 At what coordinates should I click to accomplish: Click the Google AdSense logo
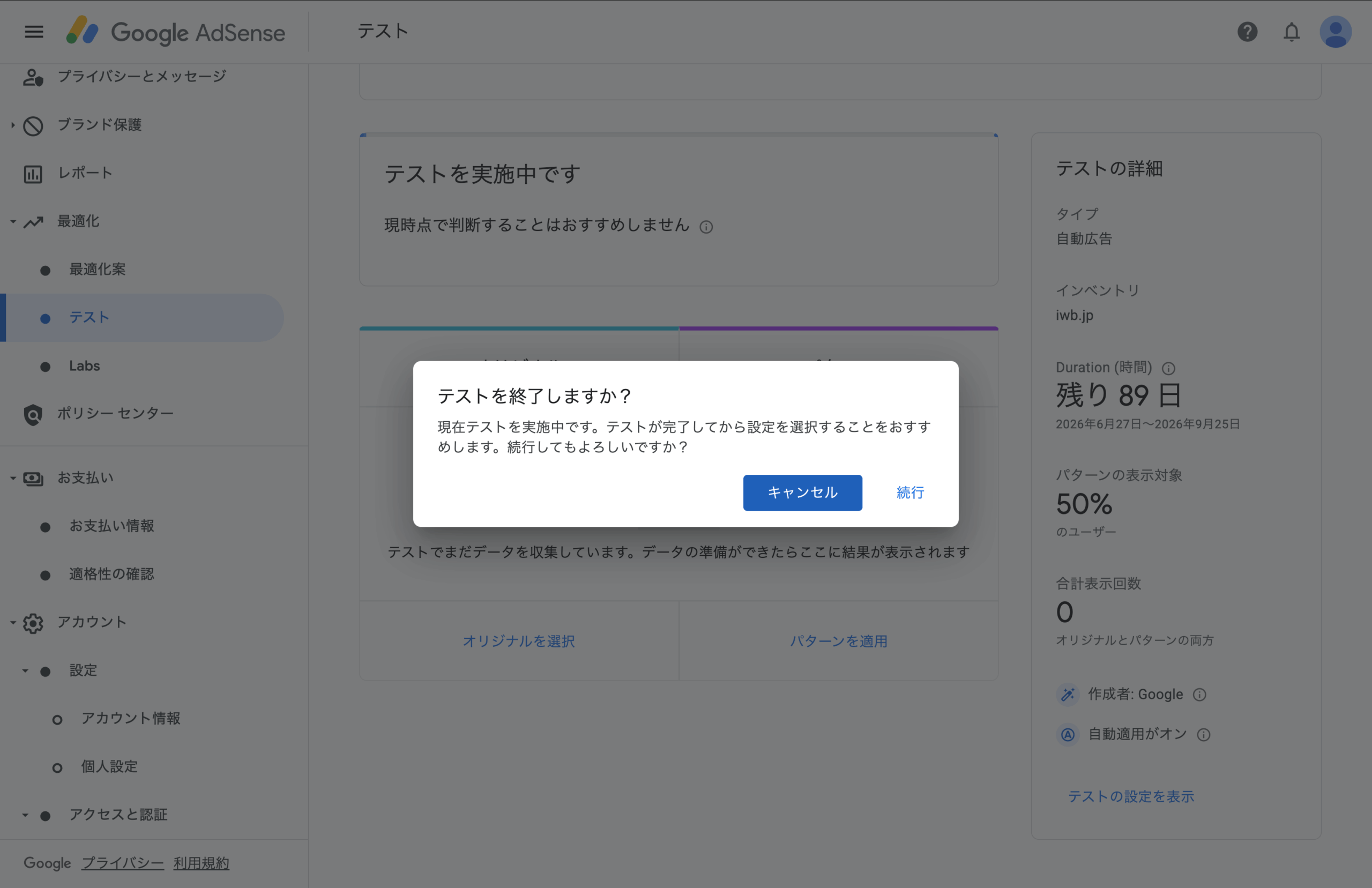[x=175, y=32]
